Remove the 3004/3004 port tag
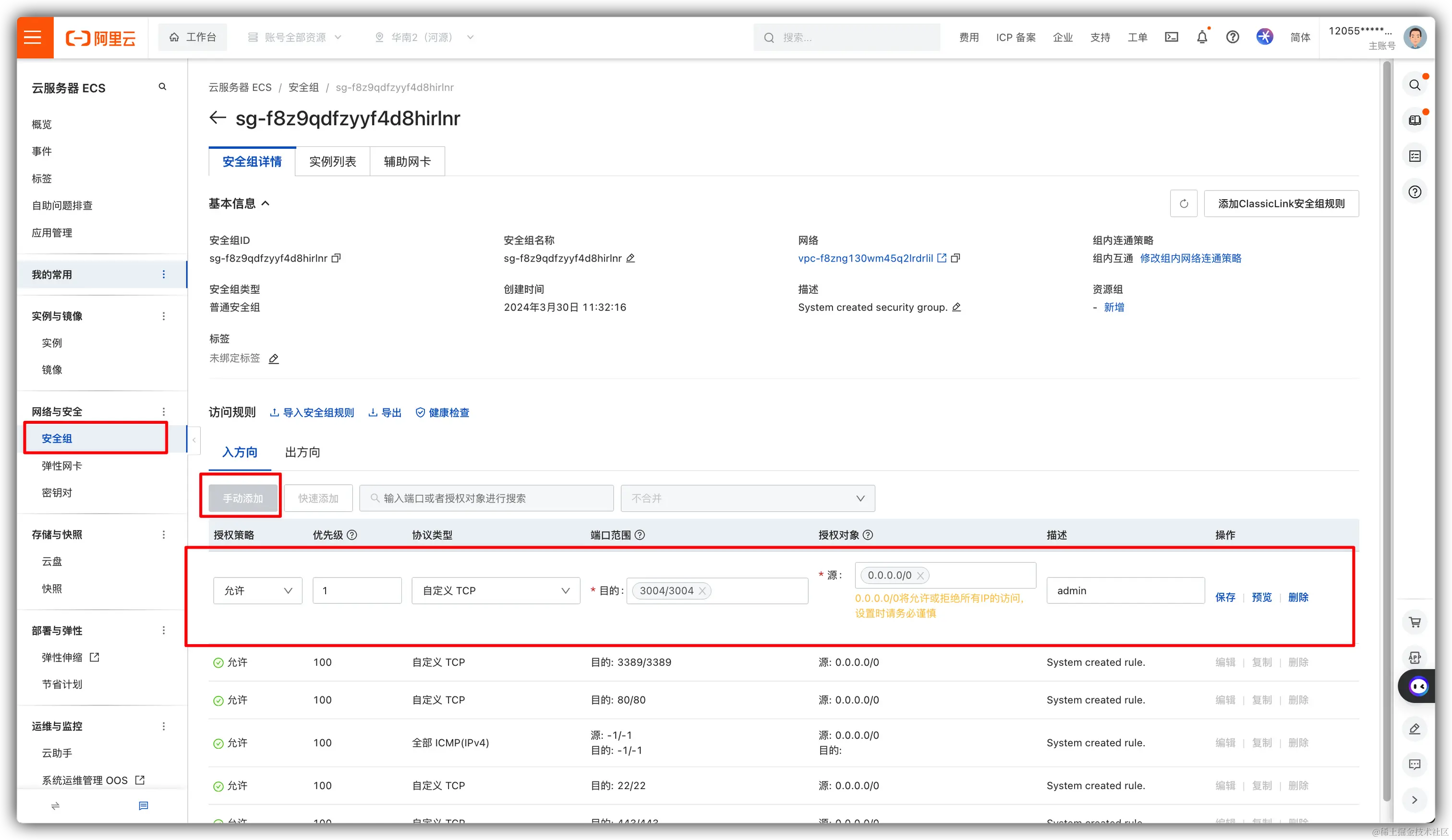 pos(702,590)
